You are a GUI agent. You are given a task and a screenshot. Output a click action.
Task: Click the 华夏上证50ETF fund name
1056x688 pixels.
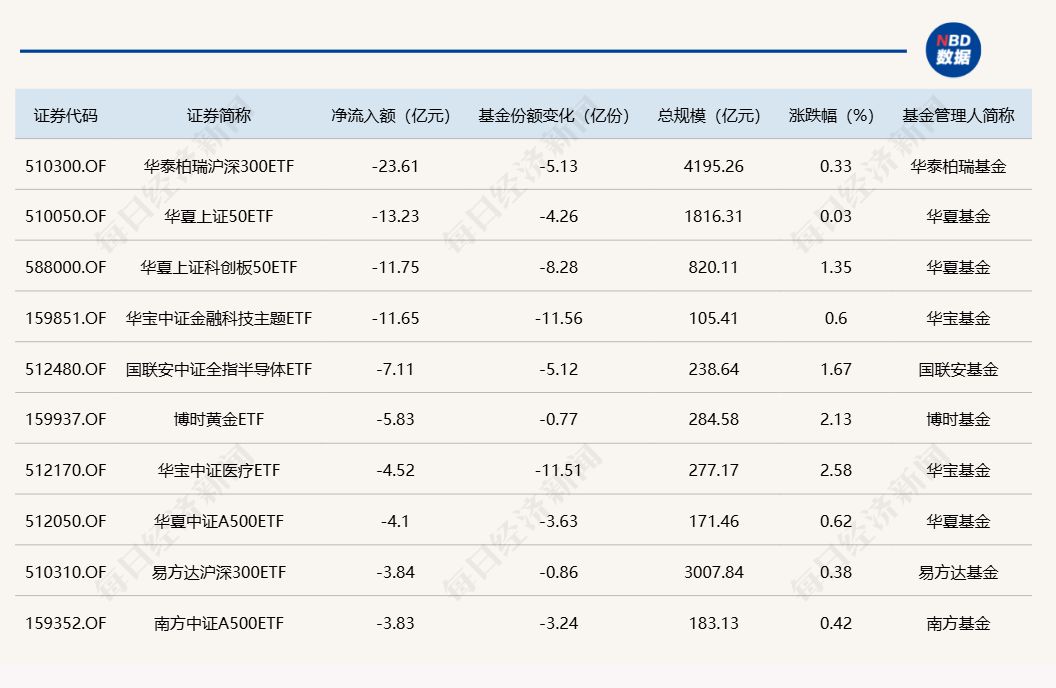pos(219,216)
